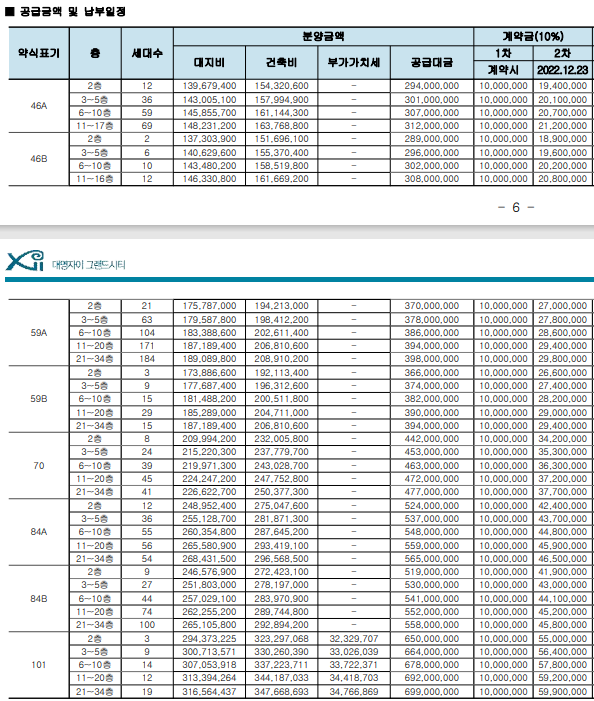This screenshot has height=701, width=594.
Task: Click construction cost 154,320,600
Action: 282,86
